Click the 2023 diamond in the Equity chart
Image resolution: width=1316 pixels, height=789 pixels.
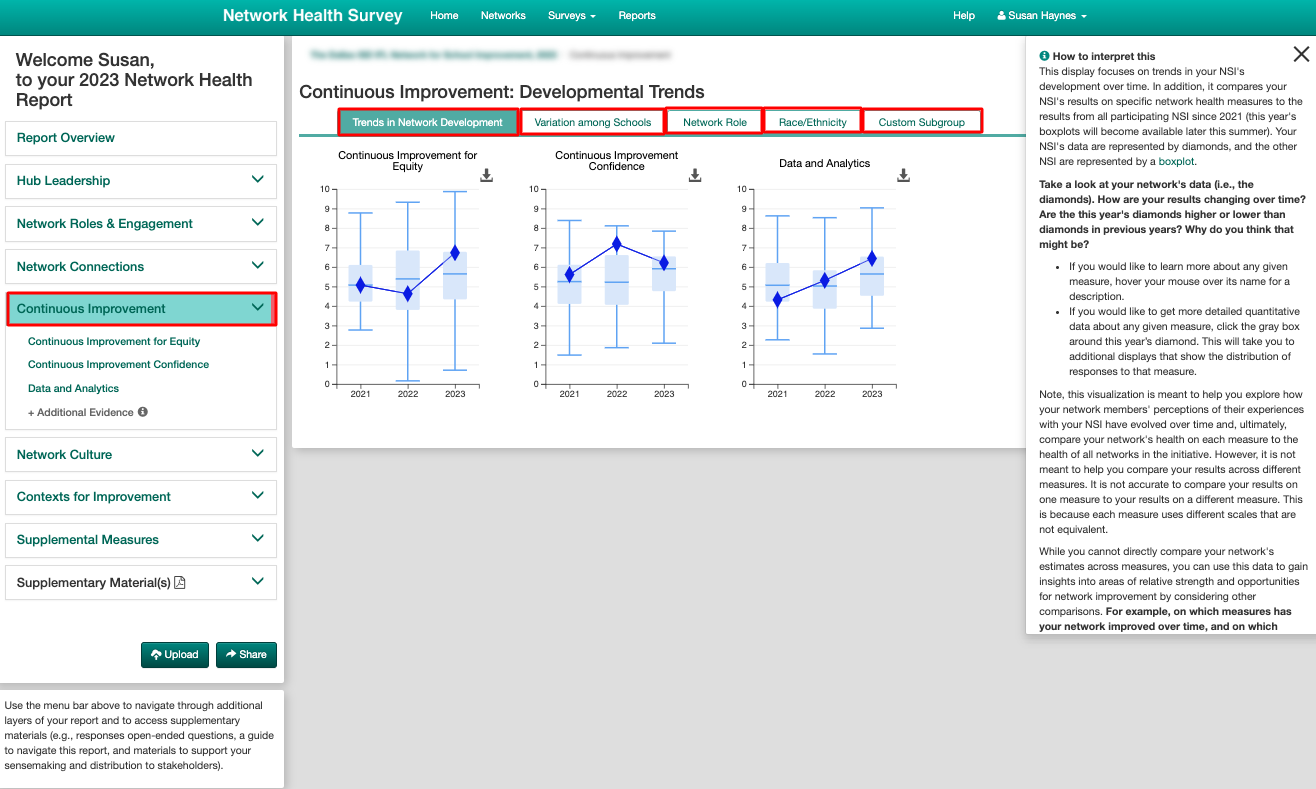pos(455,253)
